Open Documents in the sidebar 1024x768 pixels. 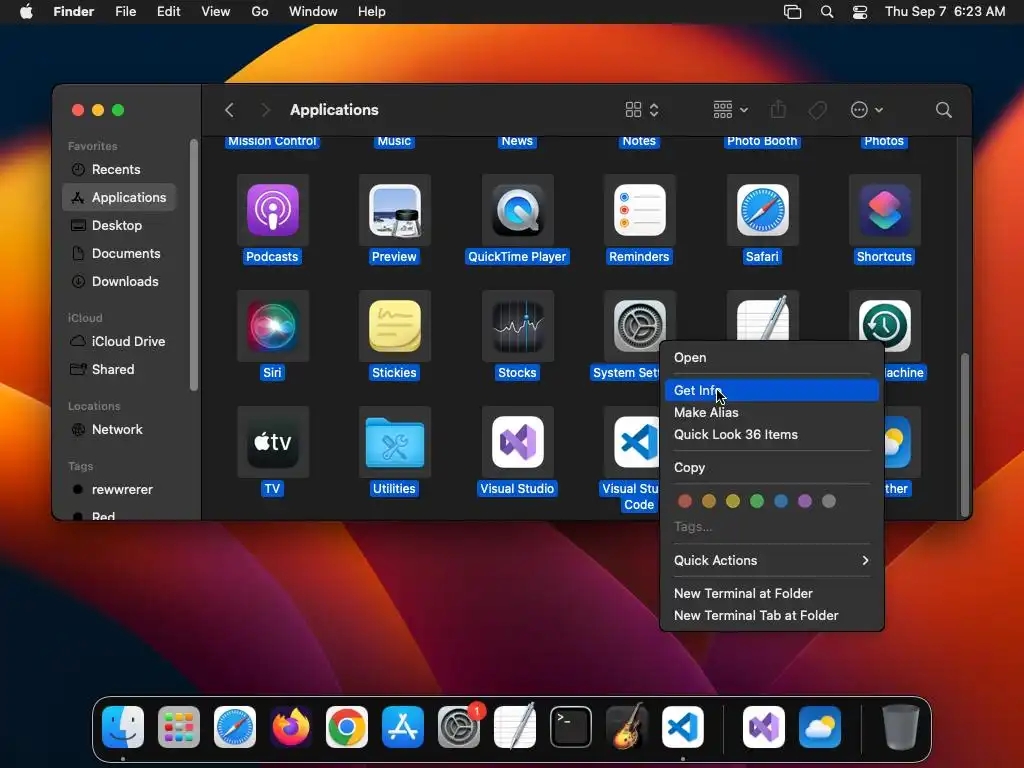click(119, 253)
